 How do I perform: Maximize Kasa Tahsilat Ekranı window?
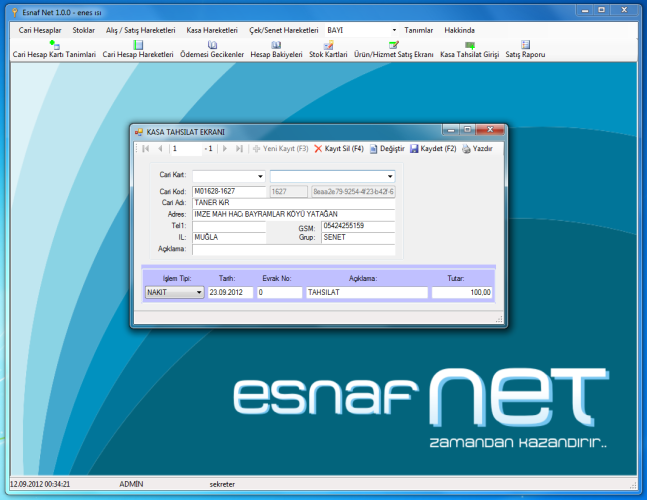[468, 130]
